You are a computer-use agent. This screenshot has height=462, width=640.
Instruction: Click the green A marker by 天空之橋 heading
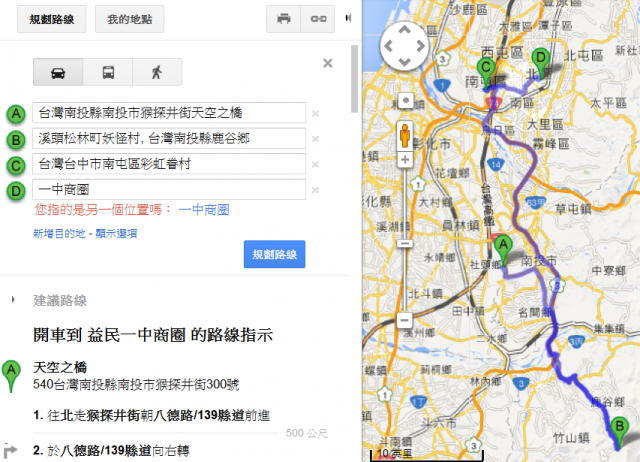[x=11, y=375]
